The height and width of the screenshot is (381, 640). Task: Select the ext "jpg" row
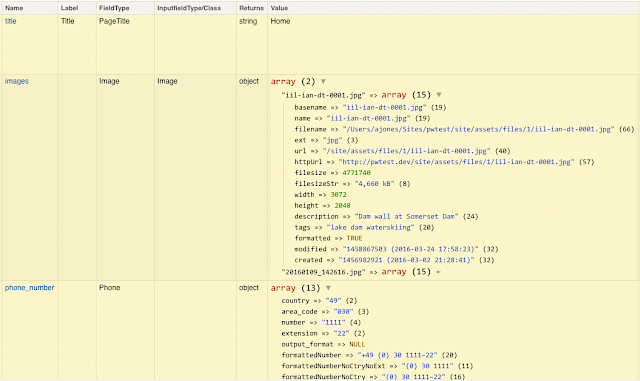327,140
